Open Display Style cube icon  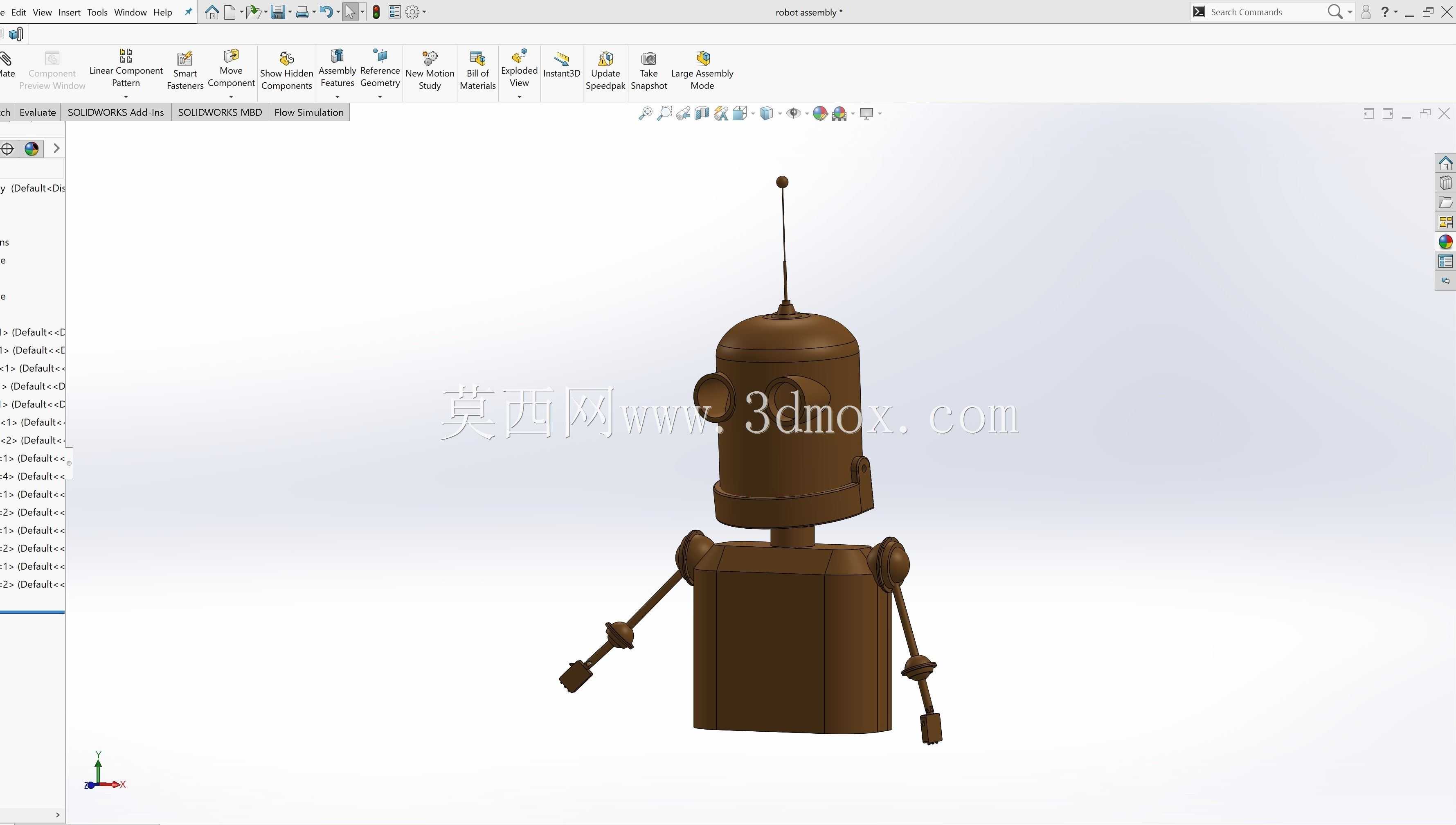[x=767, y=113]
